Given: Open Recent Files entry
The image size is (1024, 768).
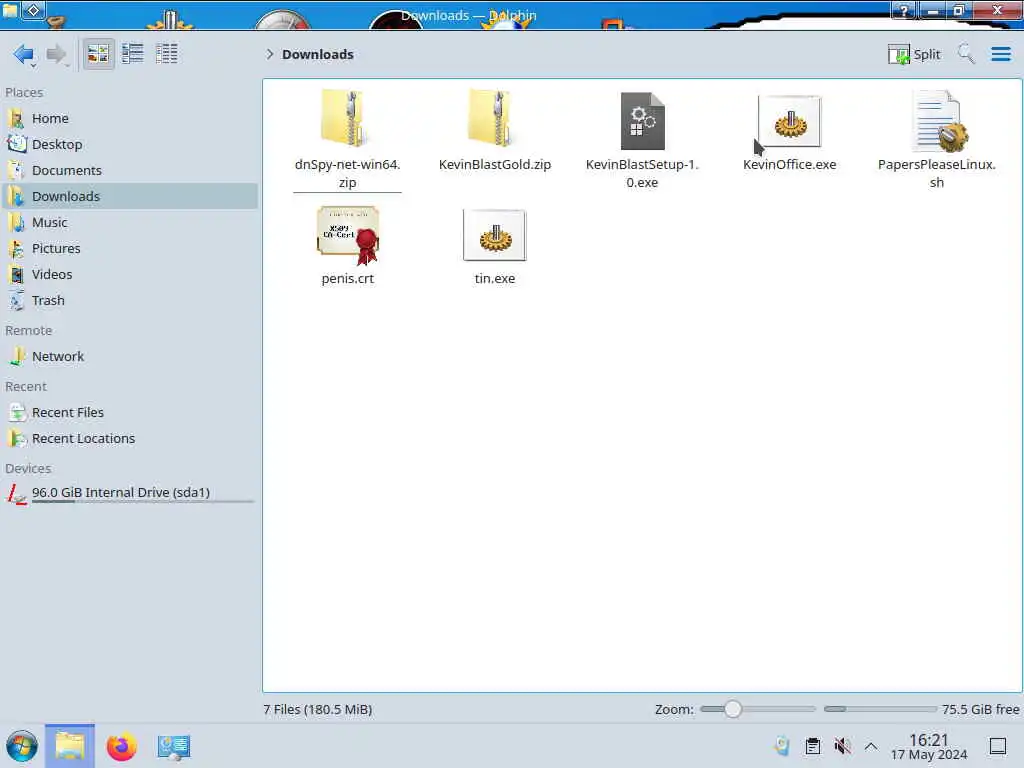Looking at the screenshot, I should (131, 413).
